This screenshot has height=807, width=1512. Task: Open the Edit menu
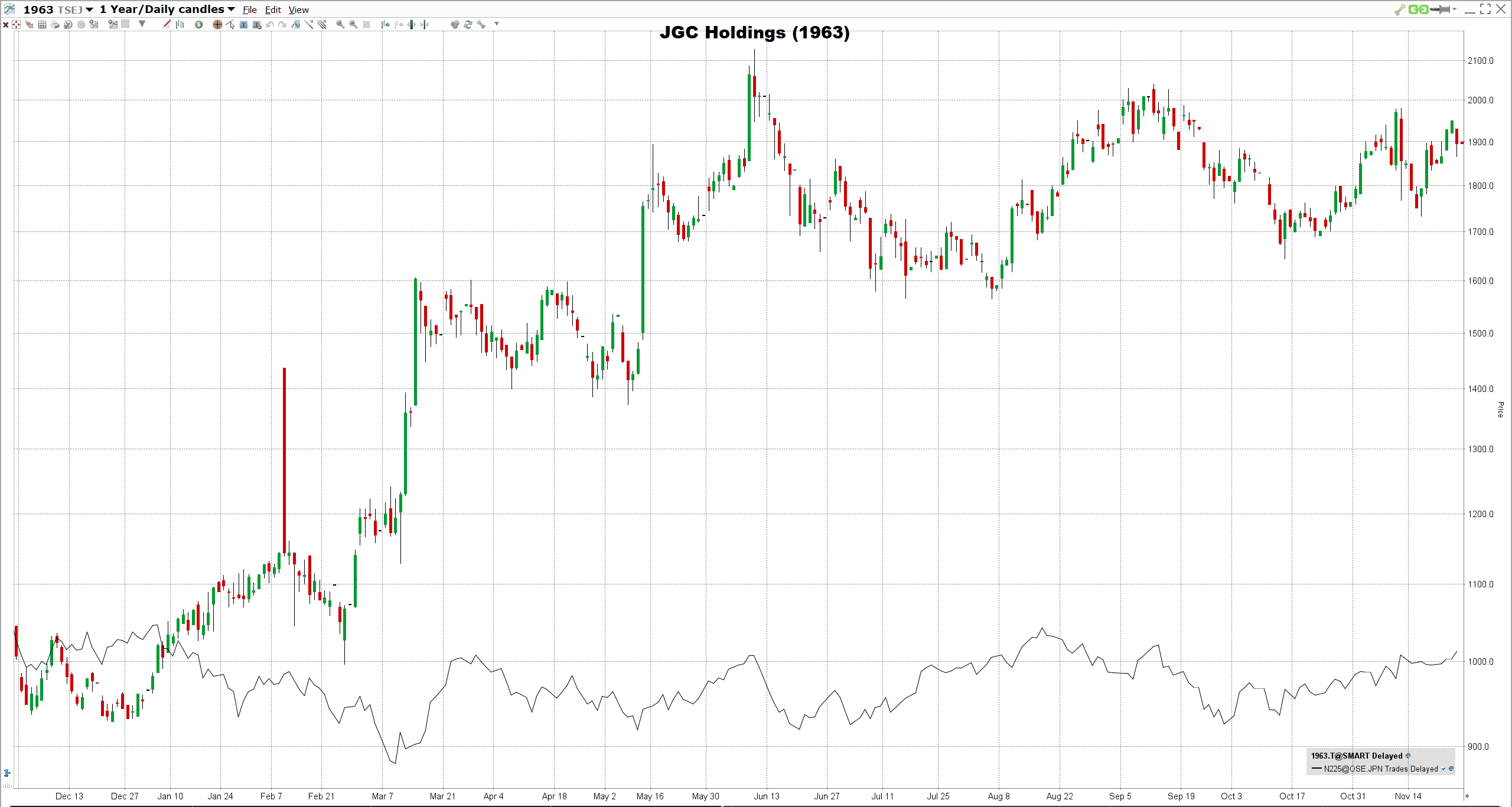point(273,10)
